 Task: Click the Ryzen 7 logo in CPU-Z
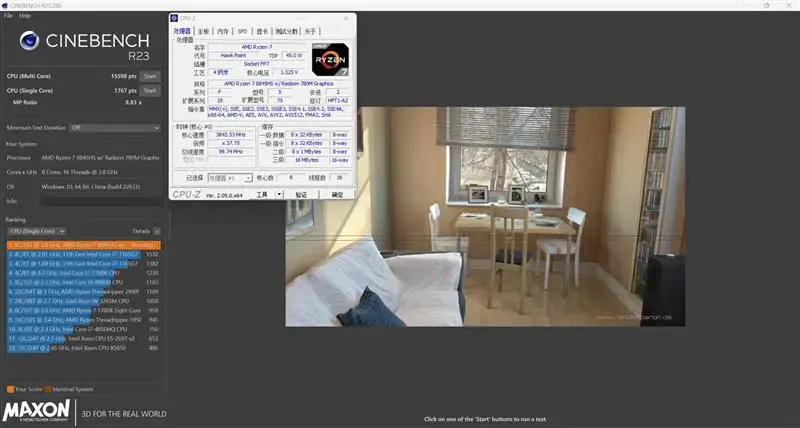(x=331, y=59)
